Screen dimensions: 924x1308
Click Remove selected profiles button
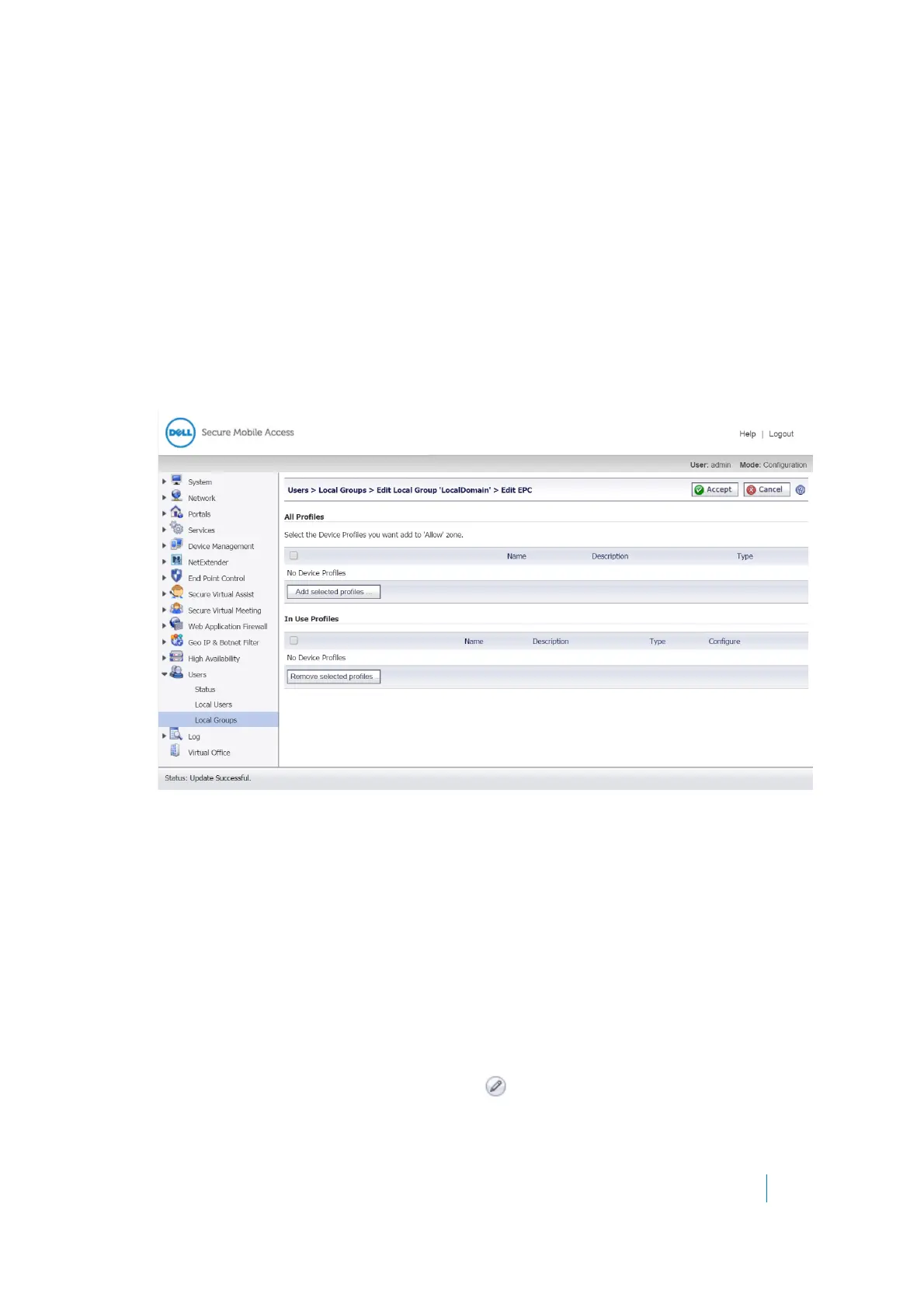click(x=334, y=677)
